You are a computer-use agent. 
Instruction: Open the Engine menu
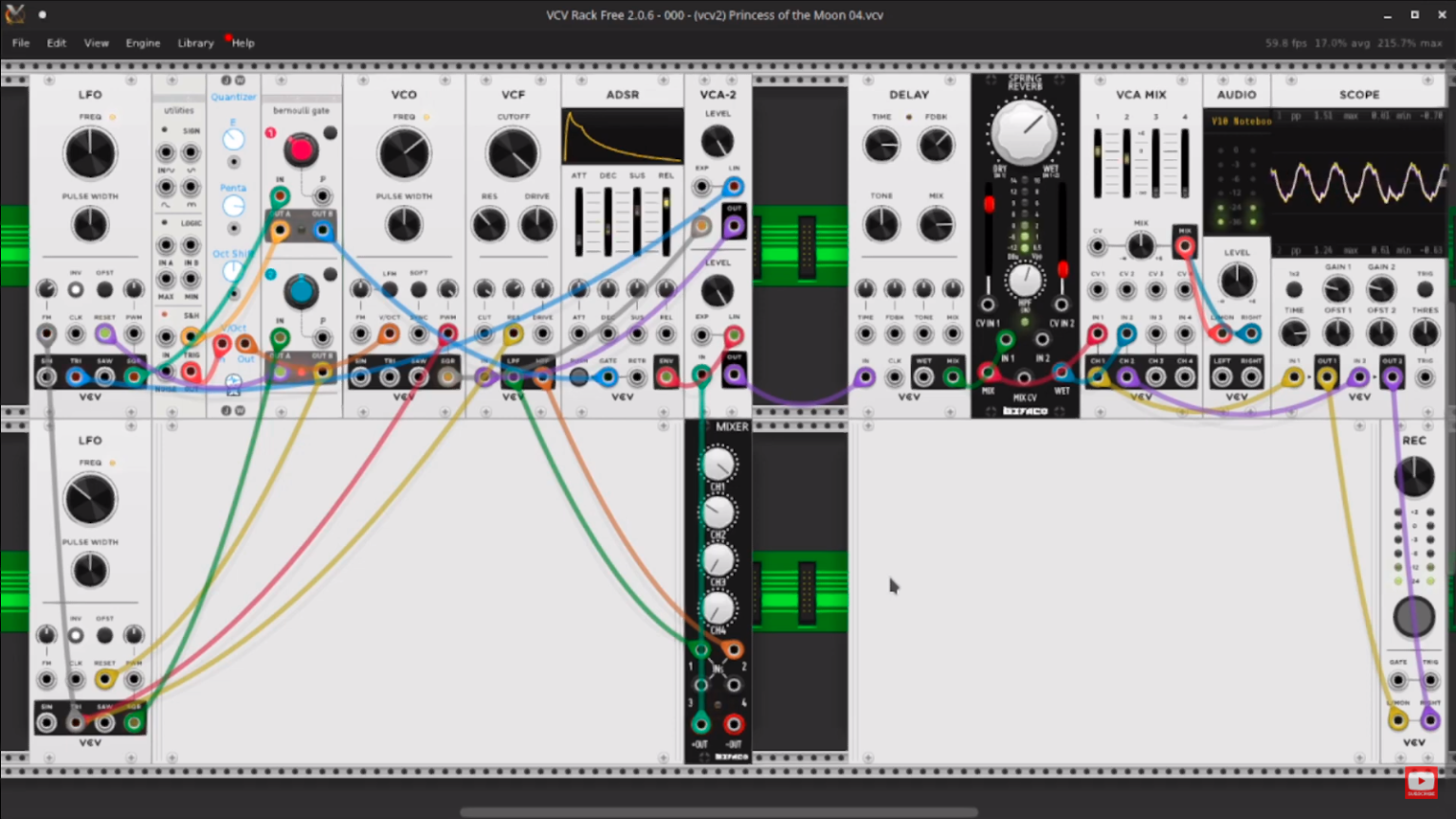[x=143, y=43]
